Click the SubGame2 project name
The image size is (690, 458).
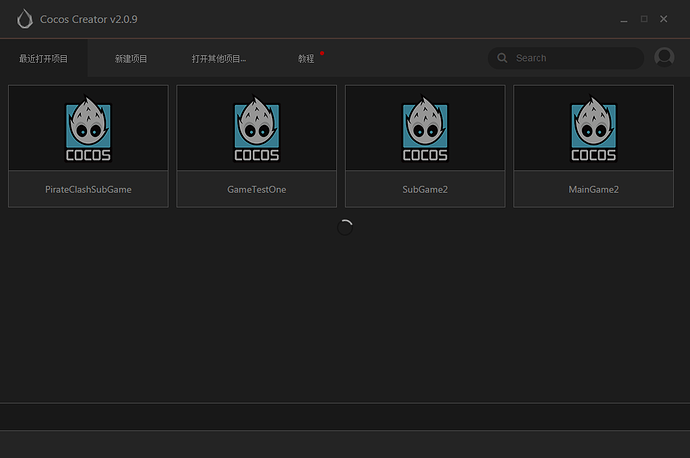coord(425,190)
